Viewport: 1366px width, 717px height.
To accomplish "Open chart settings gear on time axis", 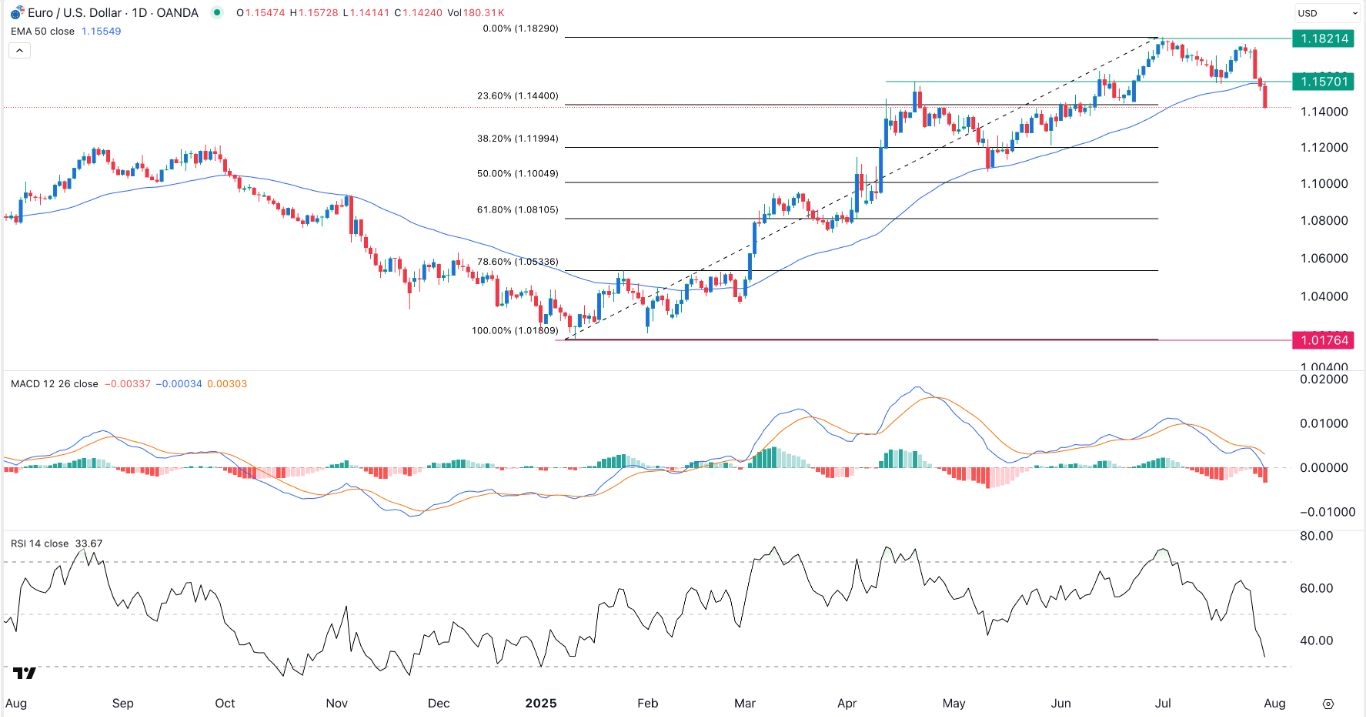I will (1328, 704).
